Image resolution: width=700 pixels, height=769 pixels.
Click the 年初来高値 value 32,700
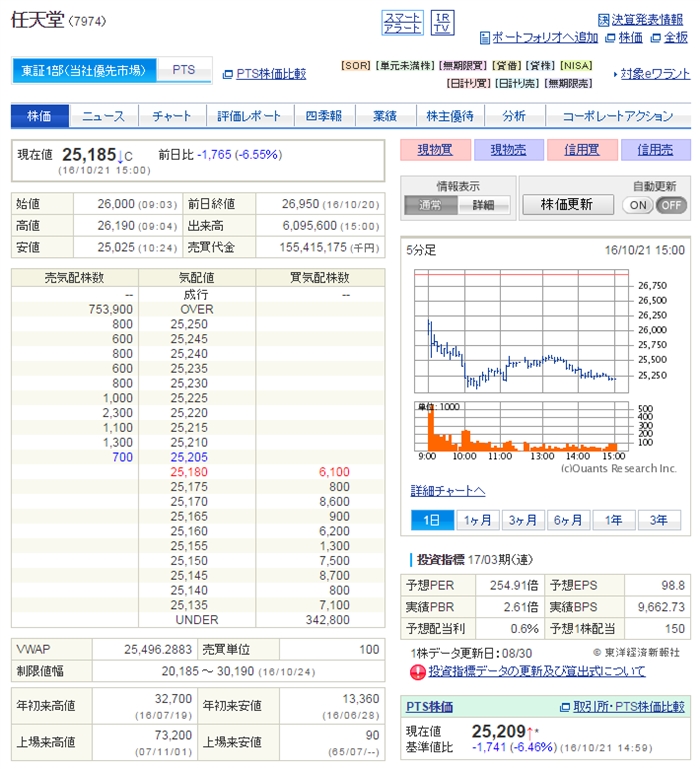[173, 698]
